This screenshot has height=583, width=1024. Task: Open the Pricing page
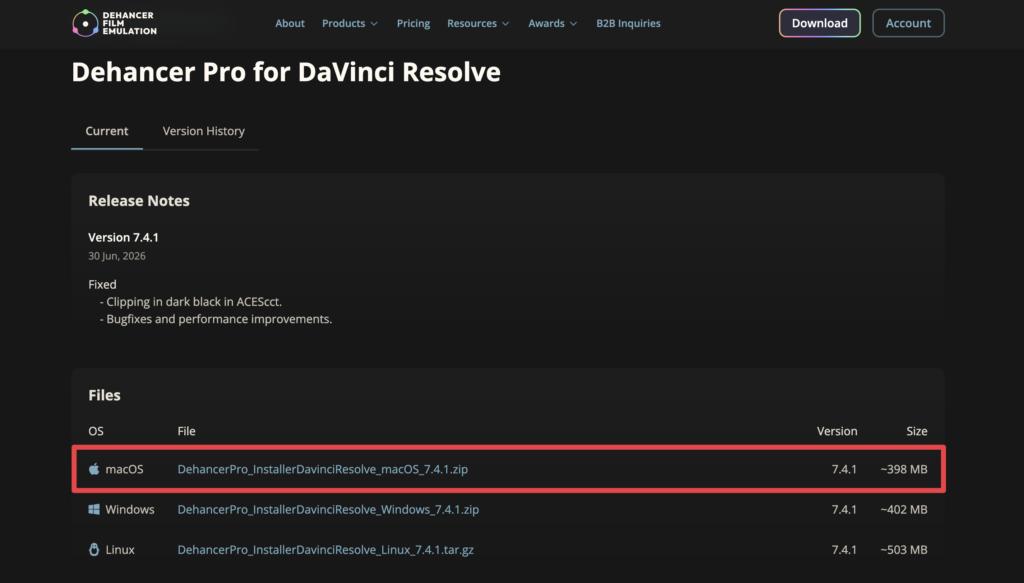coord(413,24)
